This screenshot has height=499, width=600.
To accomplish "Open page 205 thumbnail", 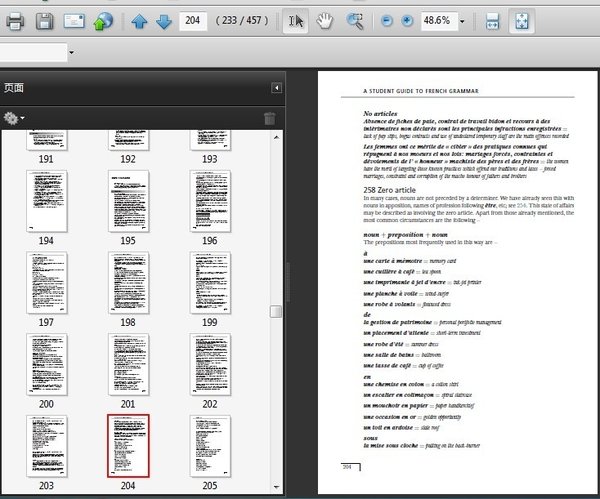I will (x=209, y=445).
